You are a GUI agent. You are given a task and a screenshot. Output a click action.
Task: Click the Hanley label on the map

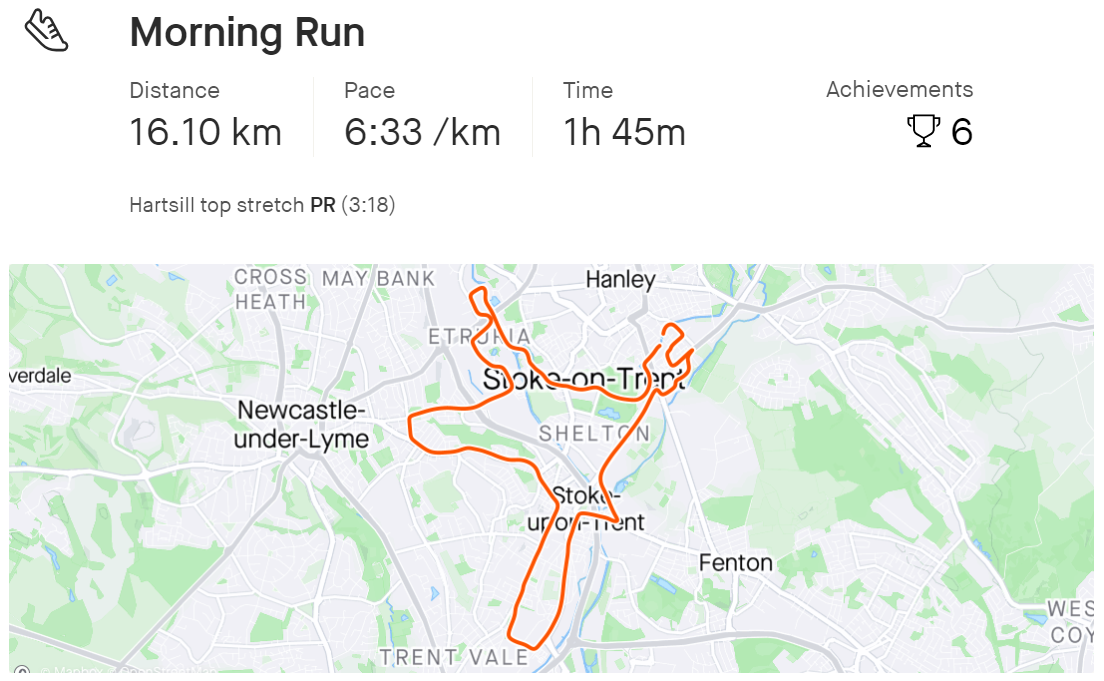coord(620,280)
